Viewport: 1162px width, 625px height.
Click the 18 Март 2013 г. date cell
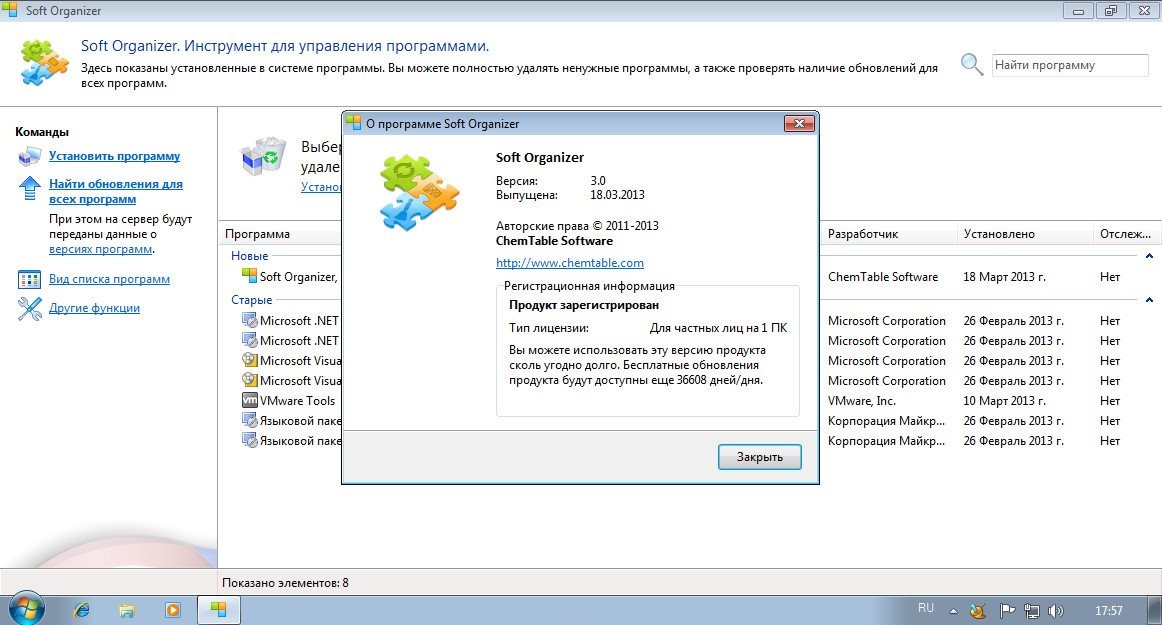click(1004, 277)
